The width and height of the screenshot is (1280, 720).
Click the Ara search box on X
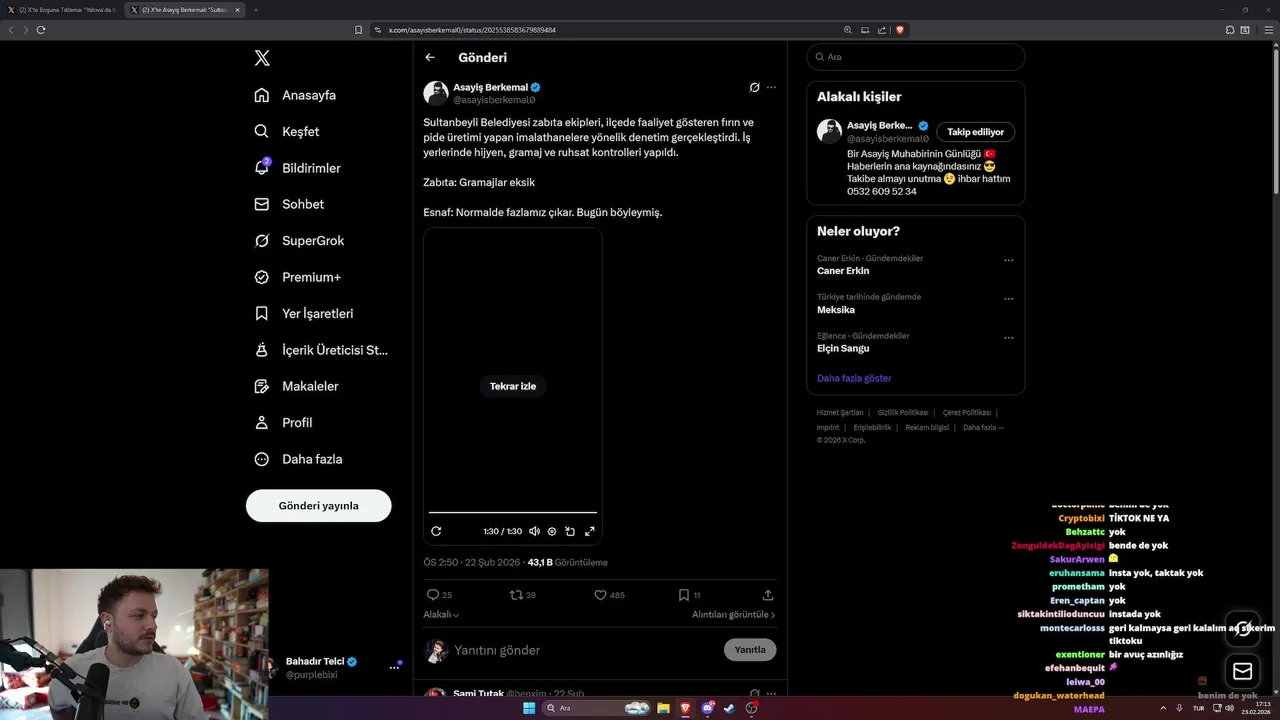pyautogui.click(x=916, y=57)
